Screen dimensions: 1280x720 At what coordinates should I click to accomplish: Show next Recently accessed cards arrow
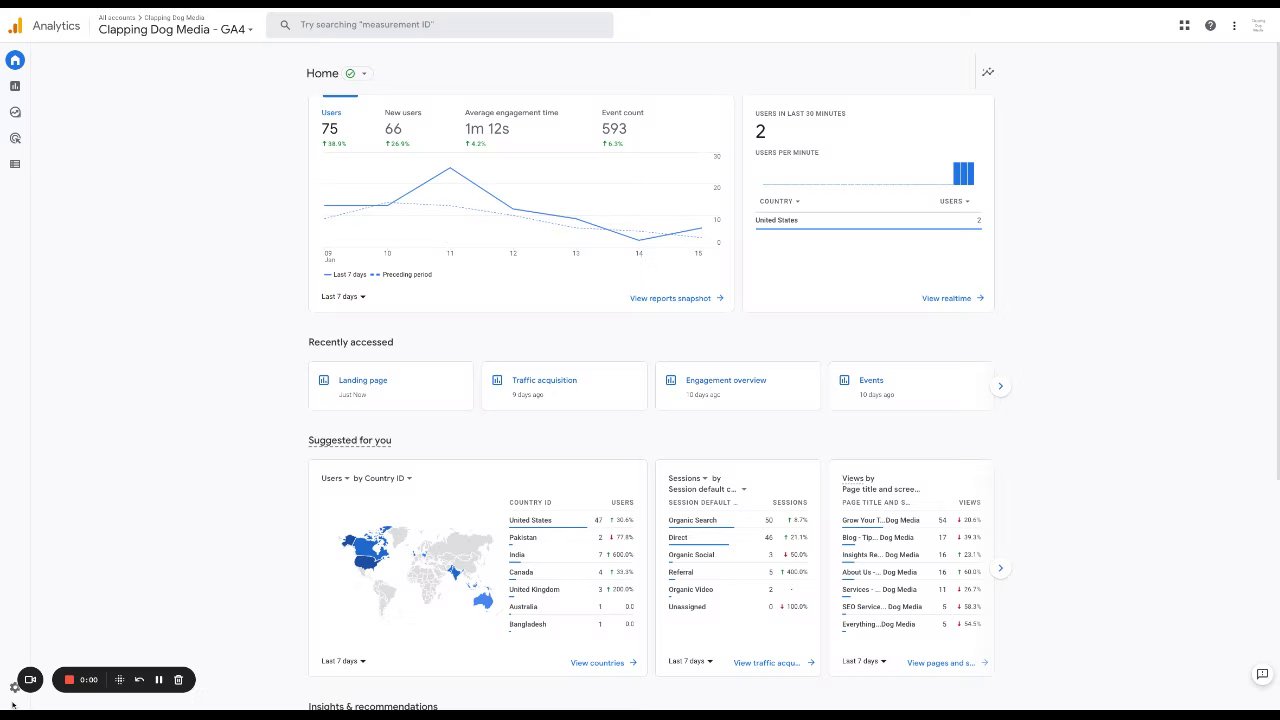click(1000, 386)
